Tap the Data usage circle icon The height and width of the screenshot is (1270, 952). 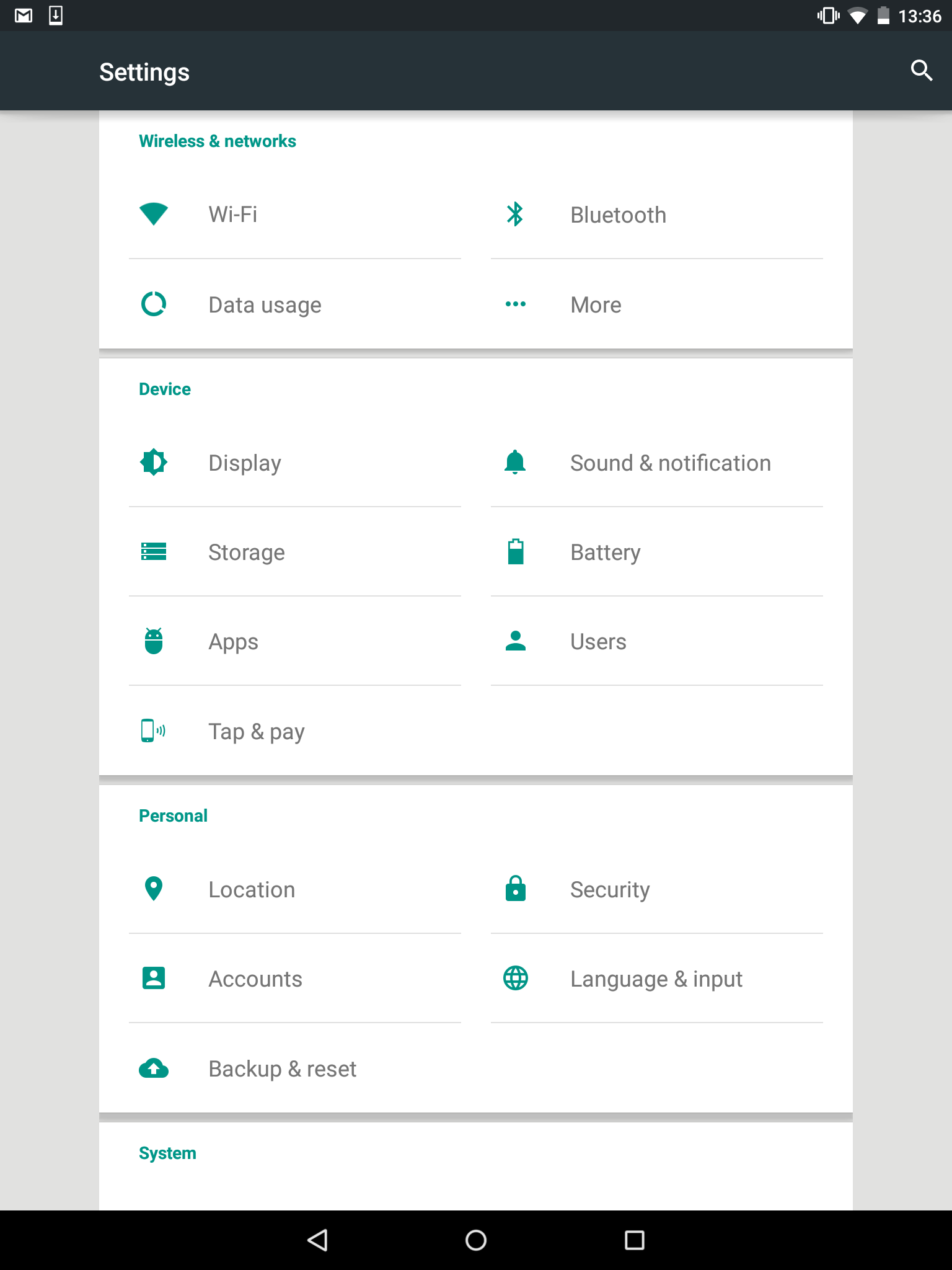[x=154, y=304]
